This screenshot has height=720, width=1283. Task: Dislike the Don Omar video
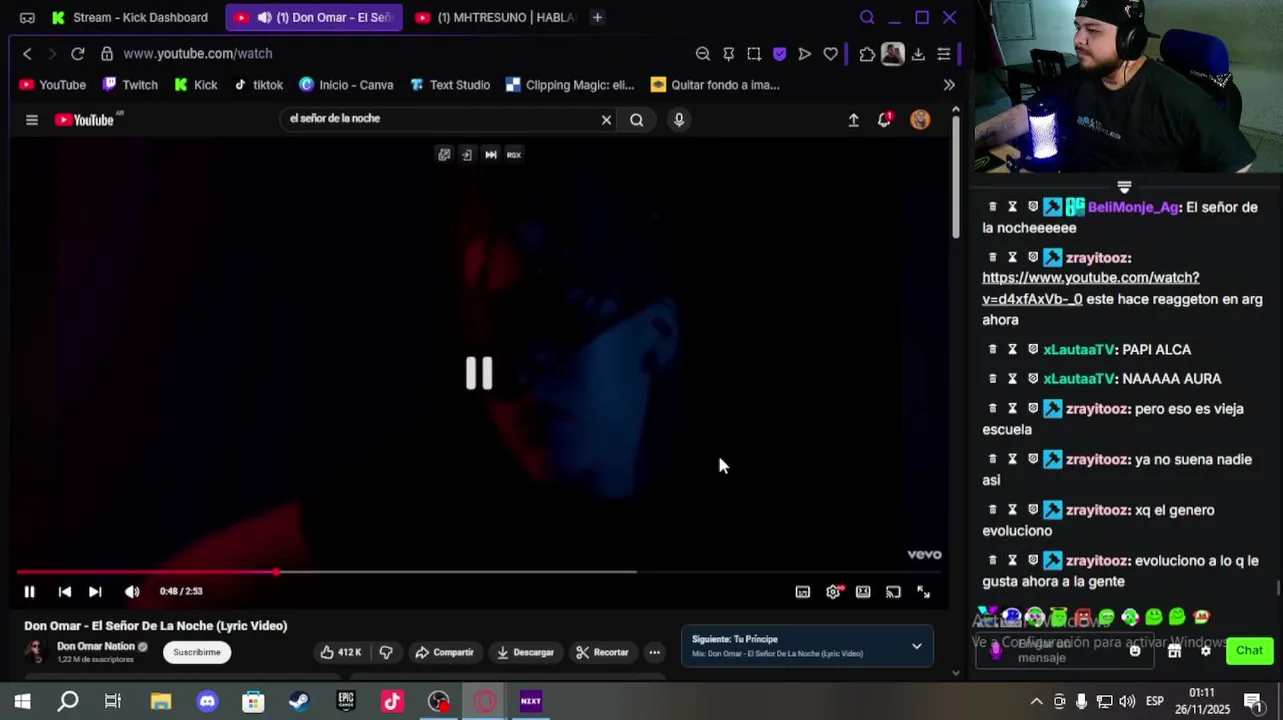pyautogui.click(x=386, y=652)
